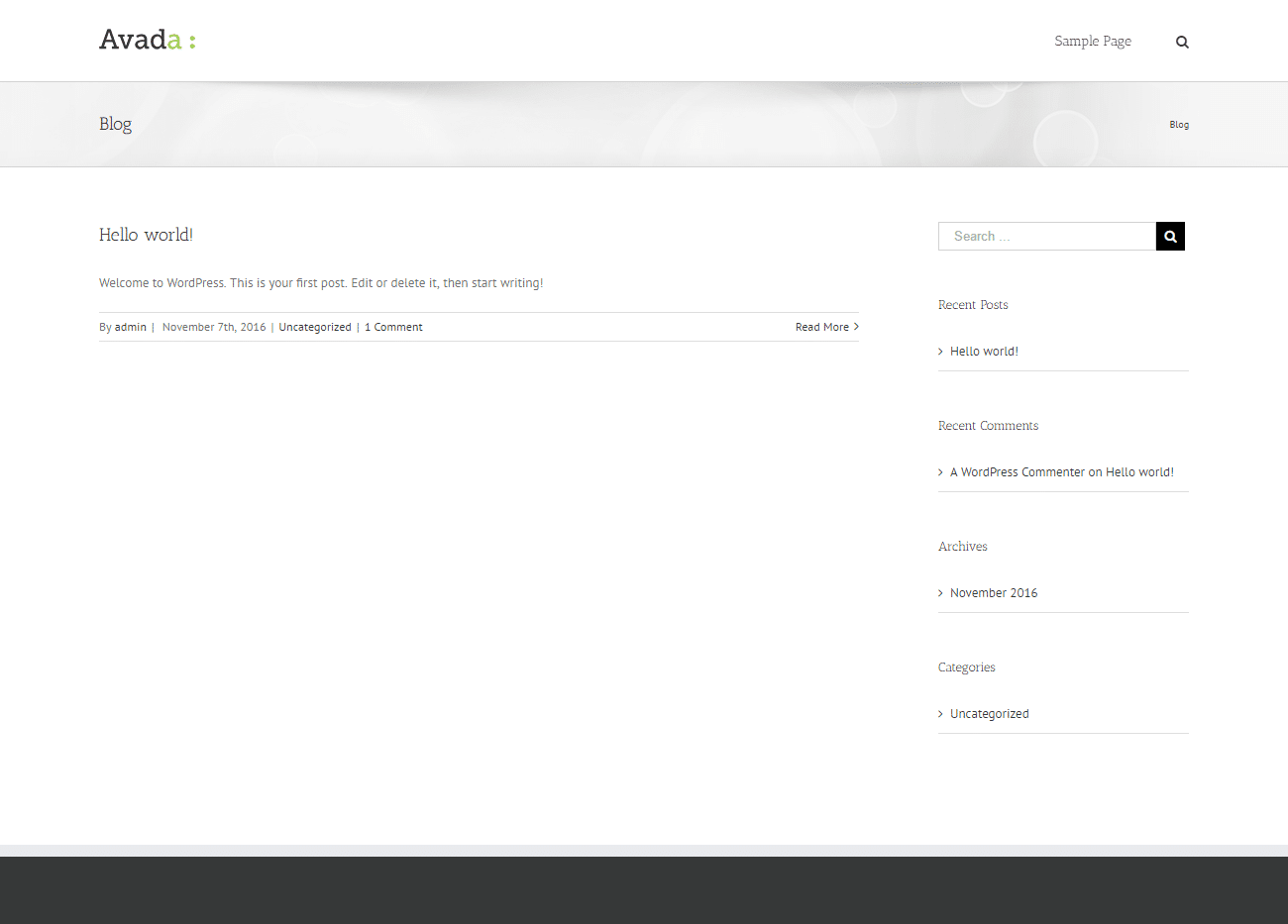This screenshot has width=1288, height=924.
Task: Focus the sidebar Search input field
Action: [x=1047, y=236]
